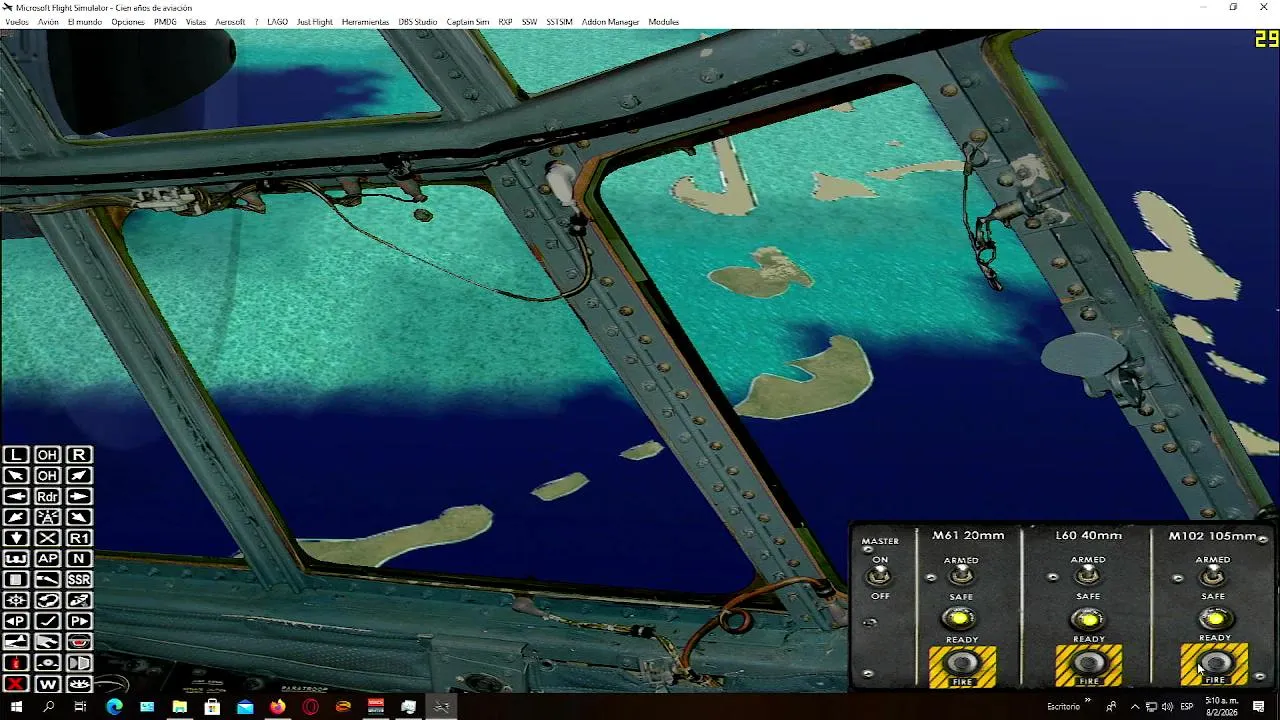1280x720 pixels.
Task: Click the red bottle icon
Action: 16,663
